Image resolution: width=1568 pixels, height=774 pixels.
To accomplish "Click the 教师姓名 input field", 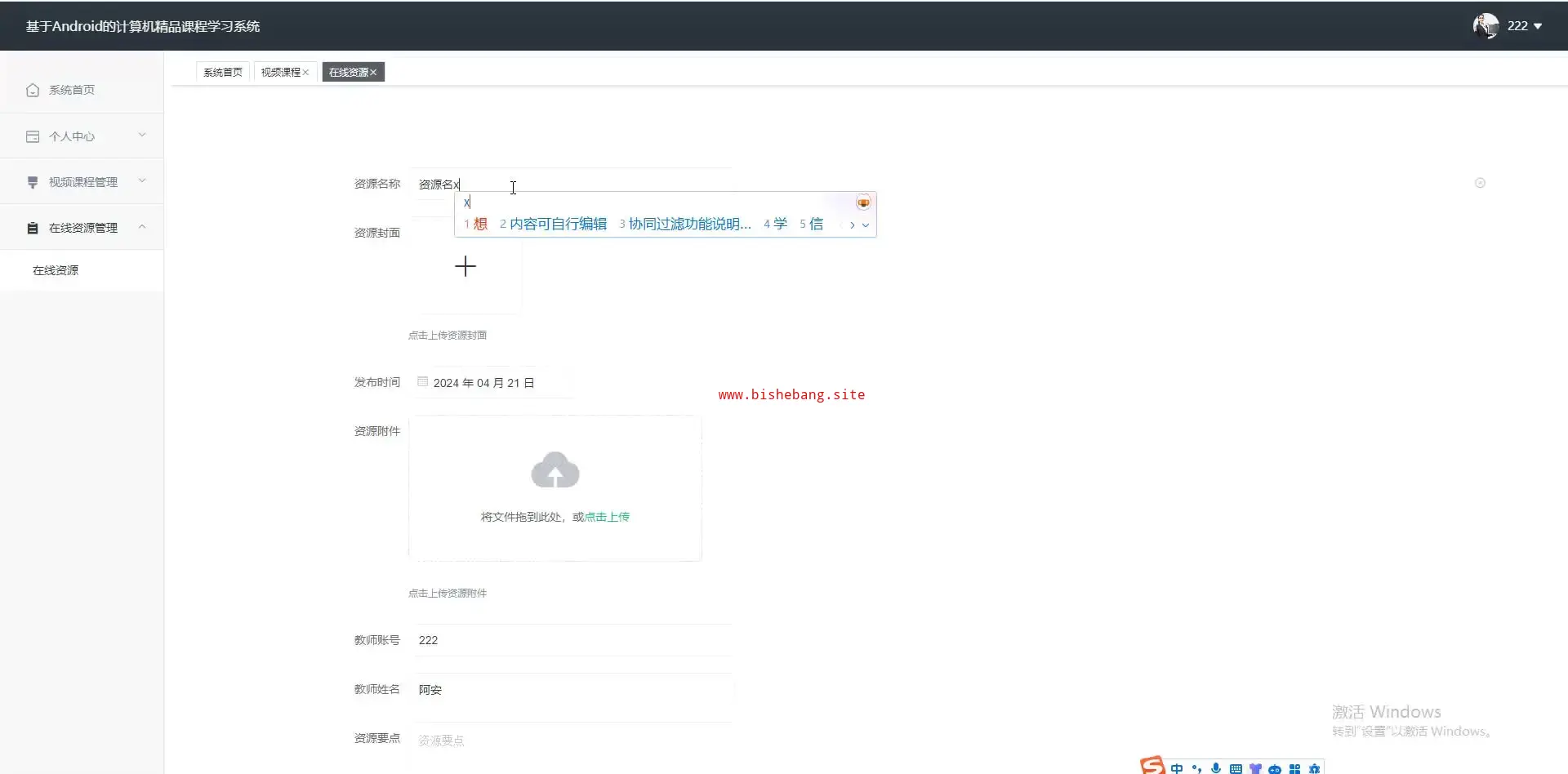I will 572,690.
